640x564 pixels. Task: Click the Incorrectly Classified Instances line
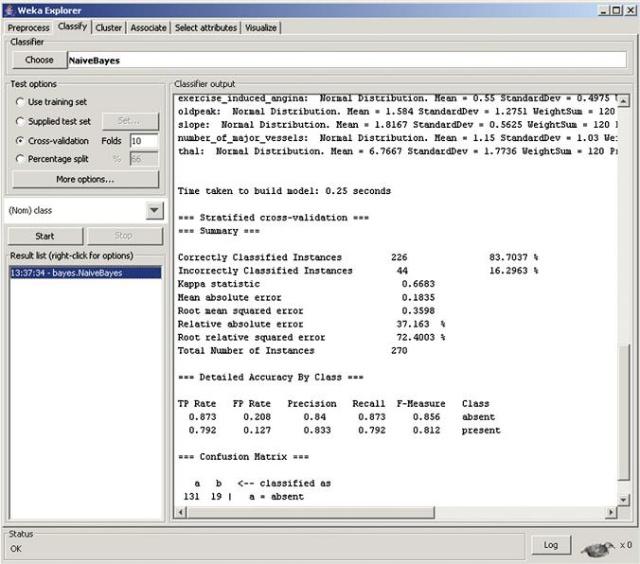pos(358,271)
